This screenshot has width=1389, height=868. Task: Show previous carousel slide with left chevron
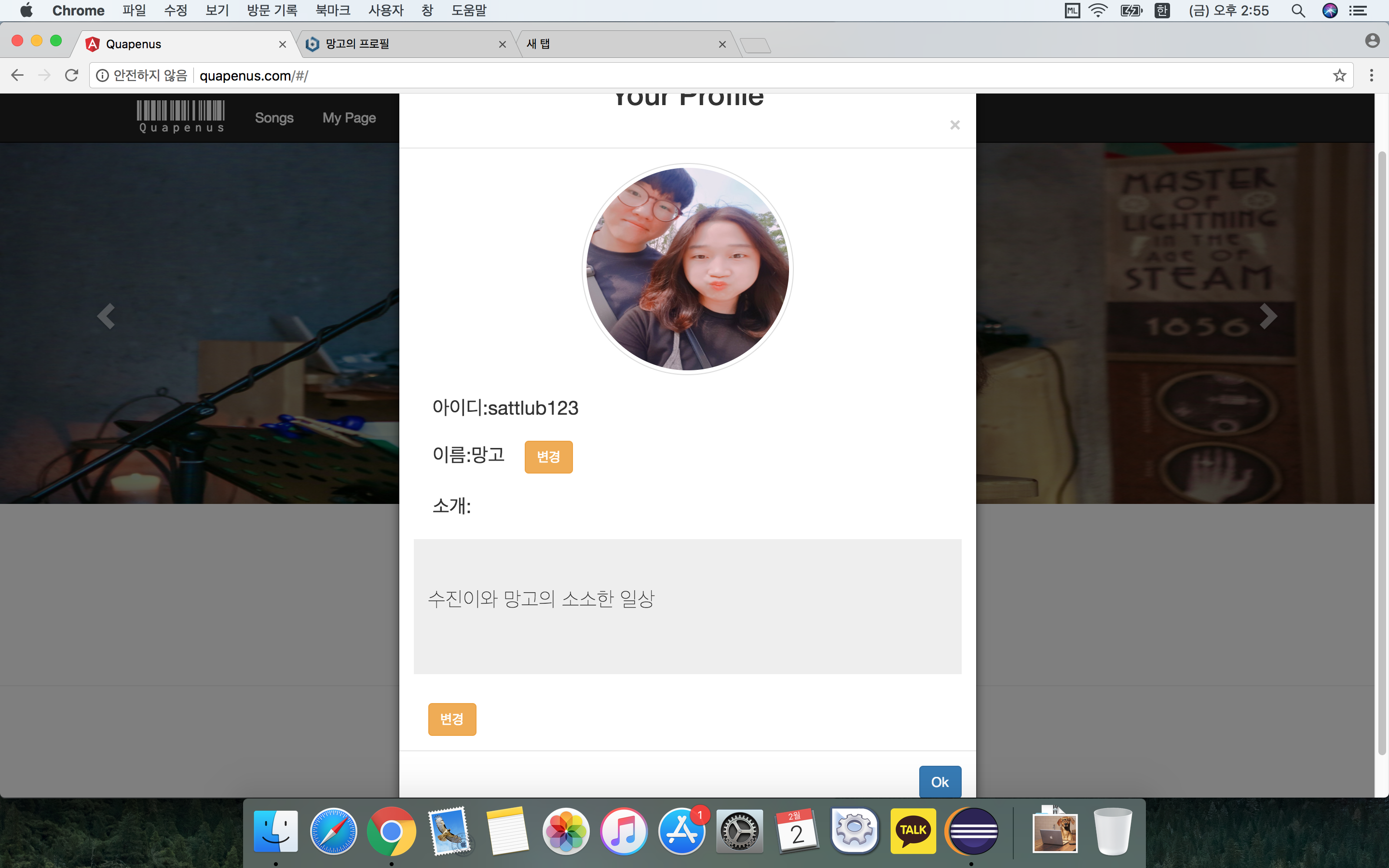click(106, 316)
